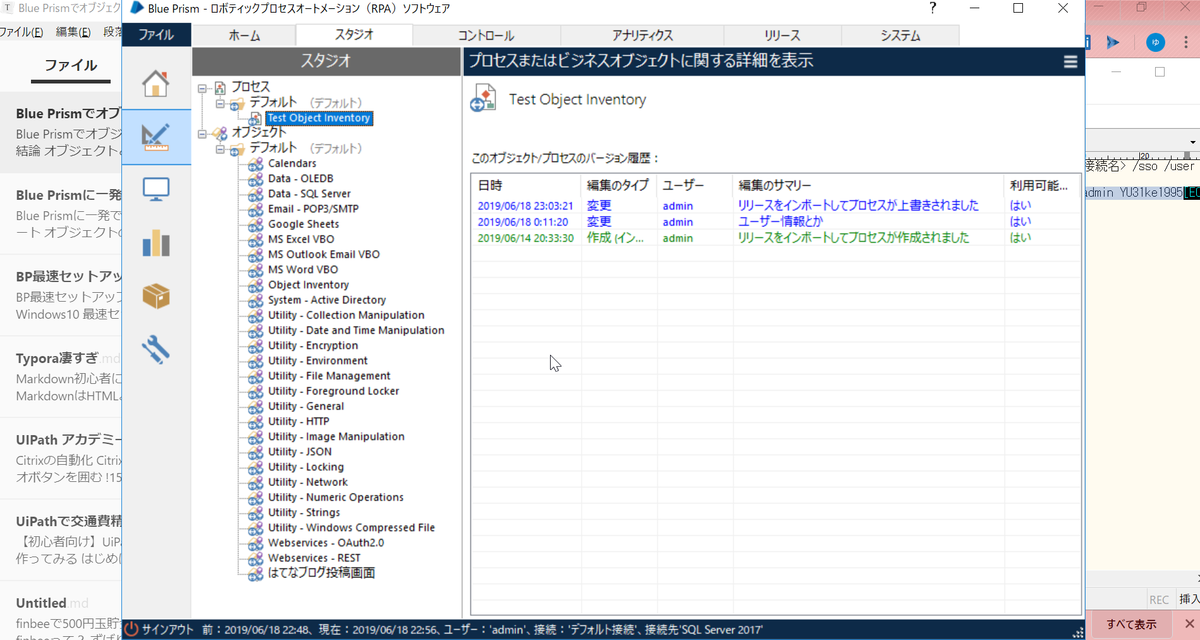Select Webservices - OAuth2.0 object

326,543
